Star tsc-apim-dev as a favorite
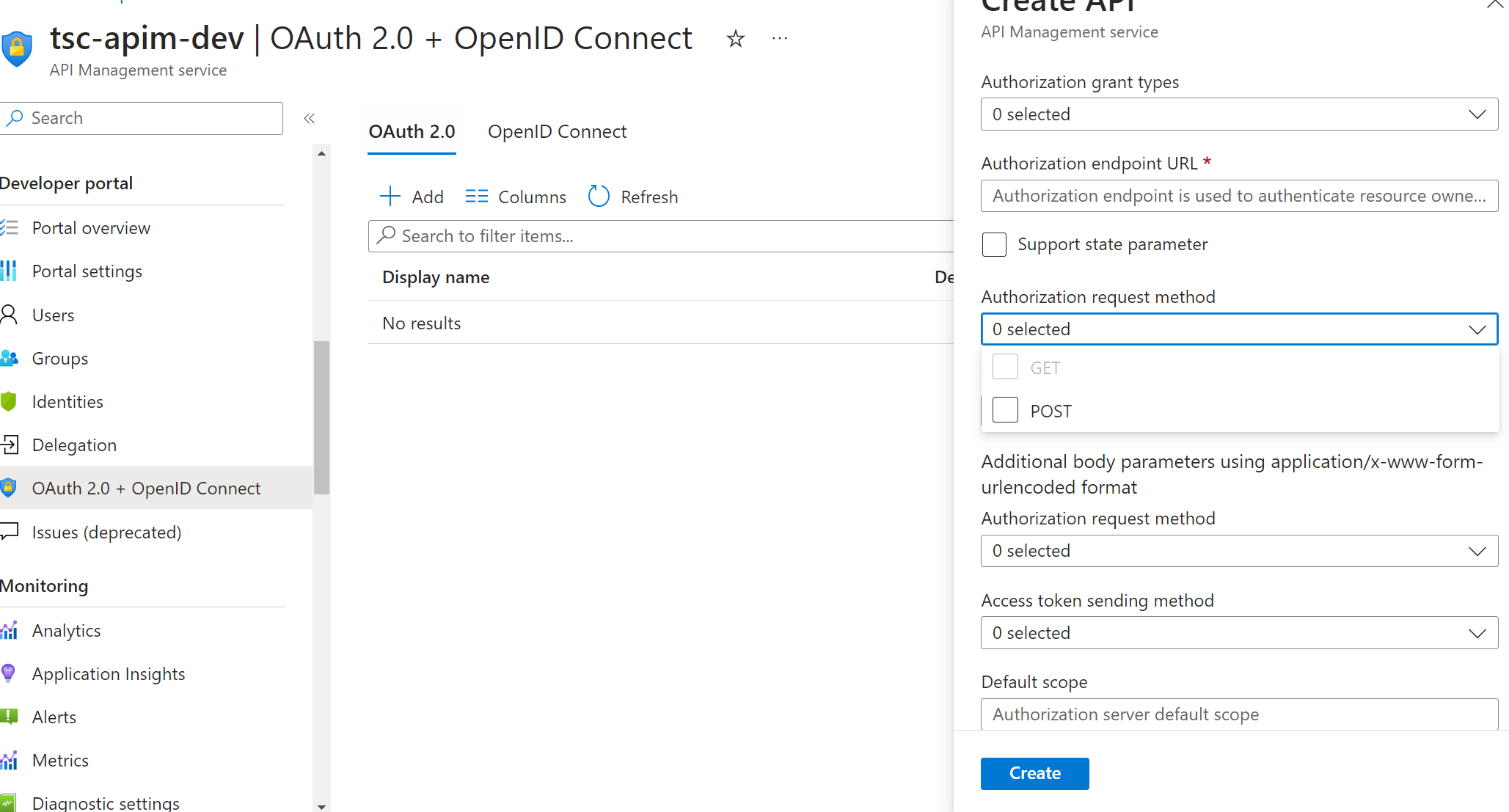Viewport: 1509px width, 812px height. click(x=734, y=39)
